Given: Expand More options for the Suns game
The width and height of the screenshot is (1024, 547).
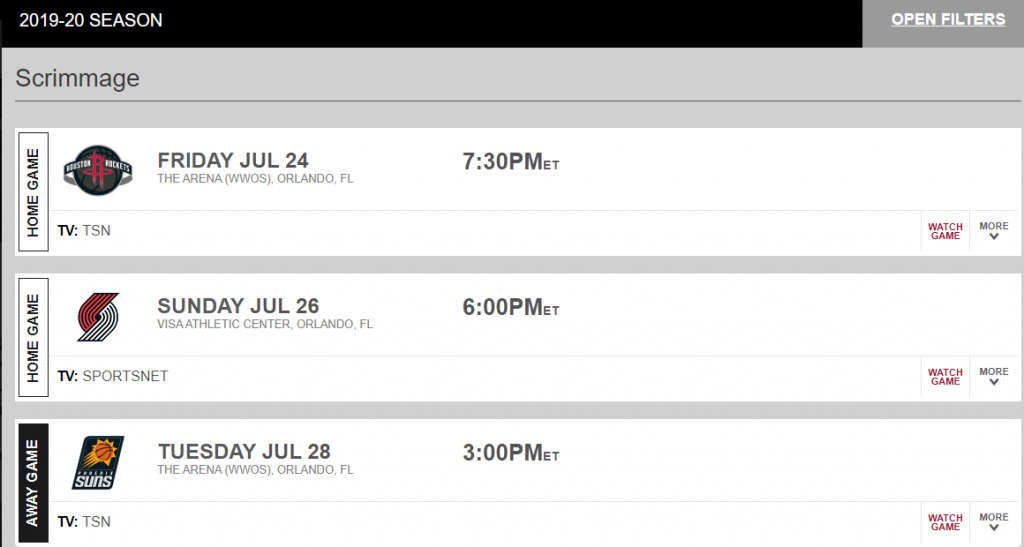Looking at the screenshot, I should [993, 522].
